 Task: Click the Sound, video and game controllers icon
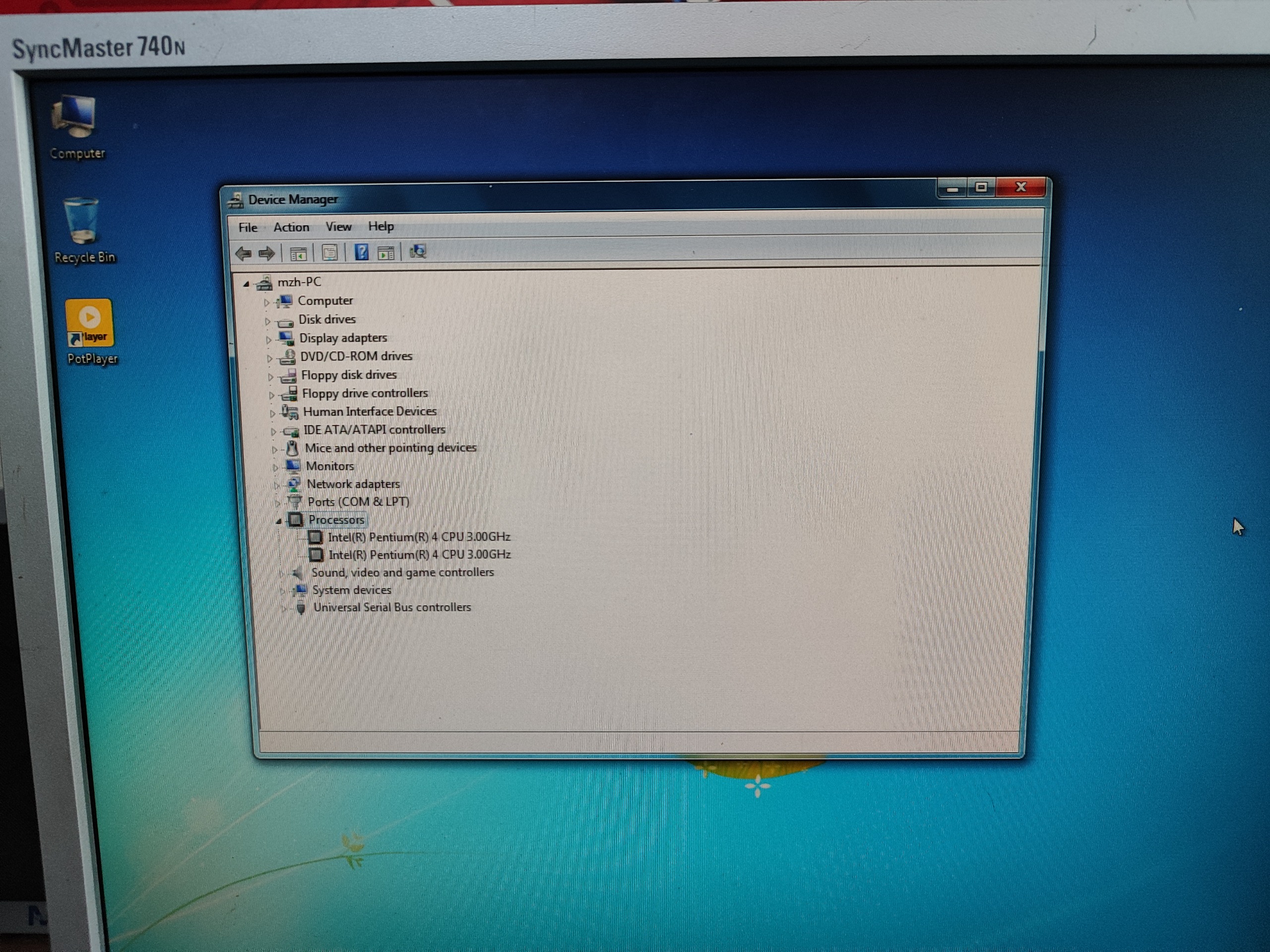point(297,573)
